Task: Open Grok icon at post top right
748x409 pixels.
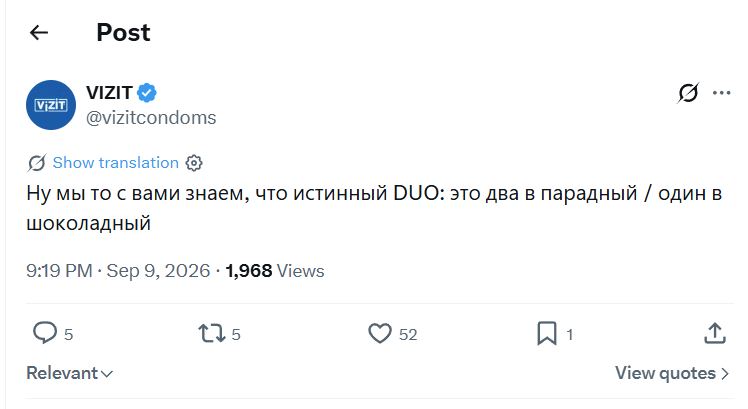Action: point(688,93)
